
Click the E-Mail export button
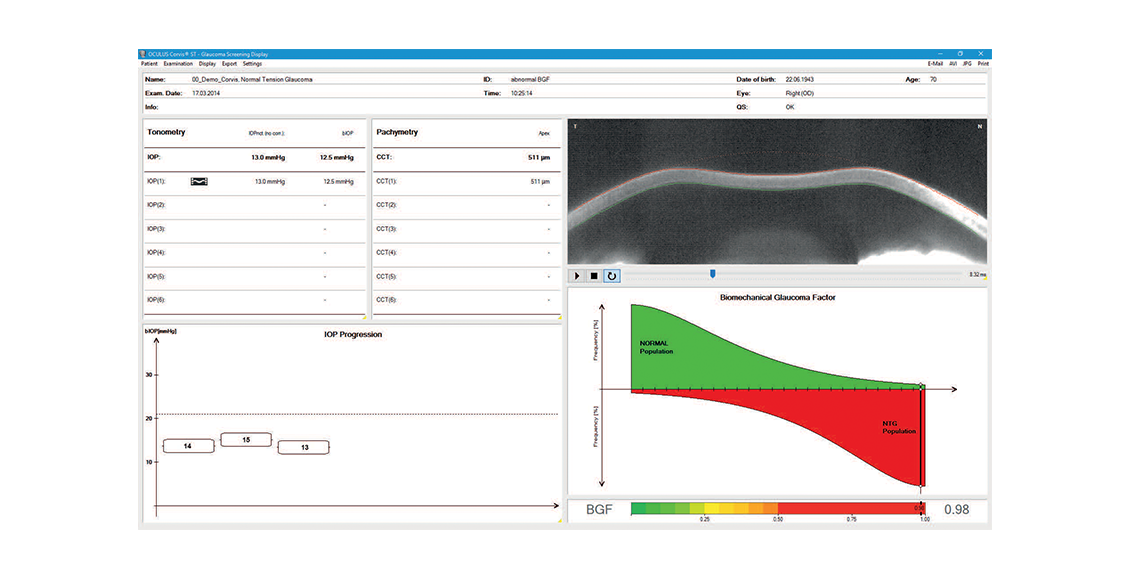point(935,64)
